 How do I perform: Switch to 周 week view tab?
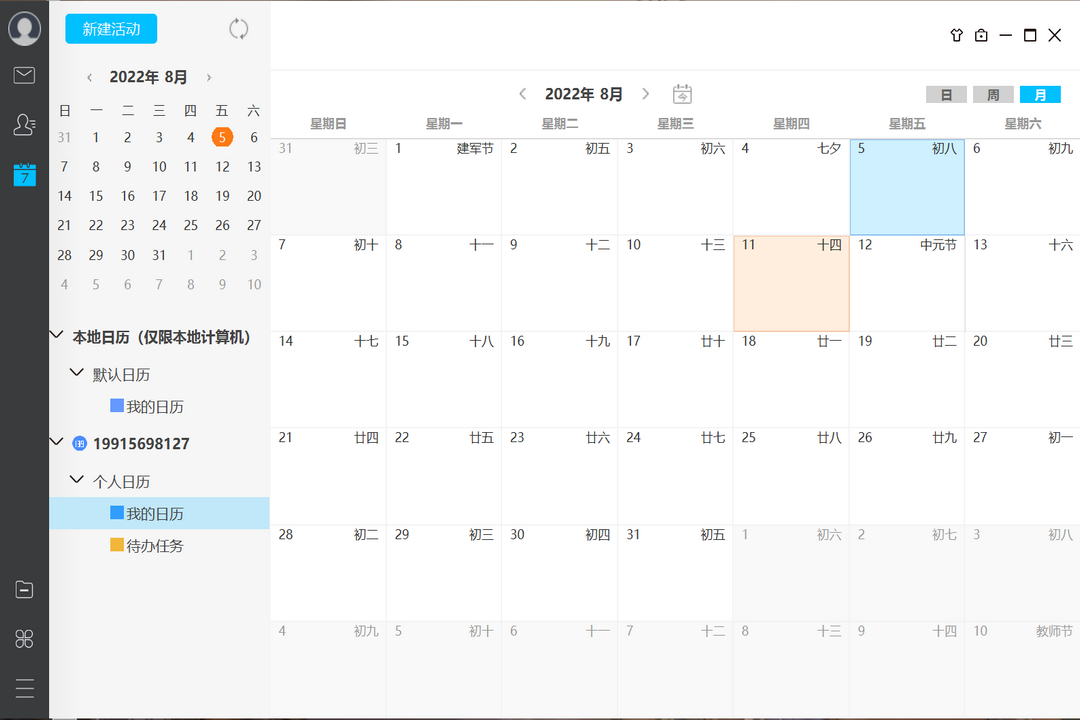[x=992, y=94]
